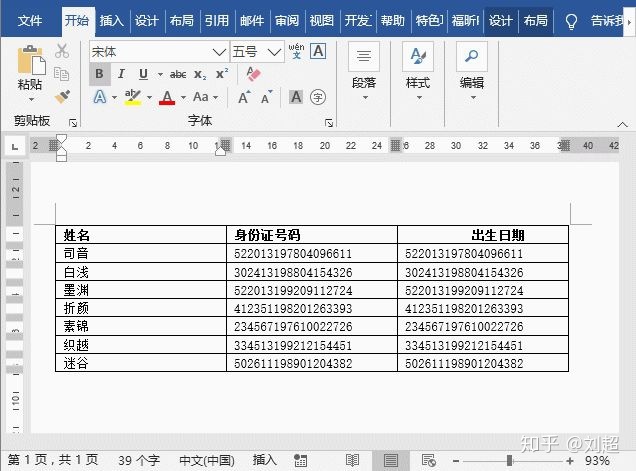
Task: Click the character border A icon
Action: point(318,52)
